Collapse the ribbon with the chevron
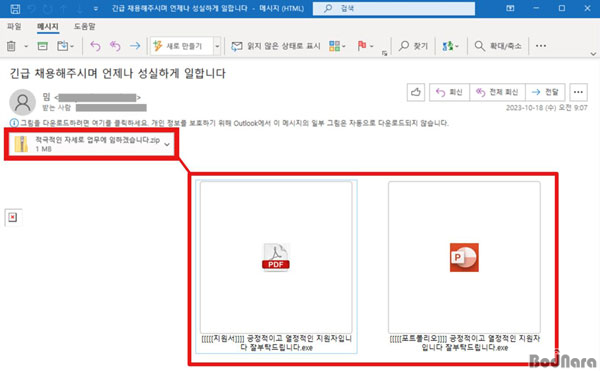 593,54
